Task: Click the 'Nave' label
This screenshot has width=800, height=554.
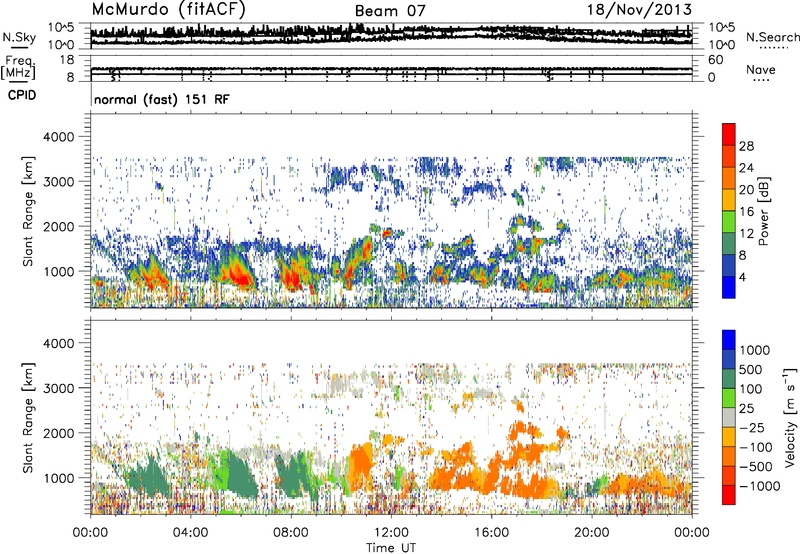Action: [761, 69]
